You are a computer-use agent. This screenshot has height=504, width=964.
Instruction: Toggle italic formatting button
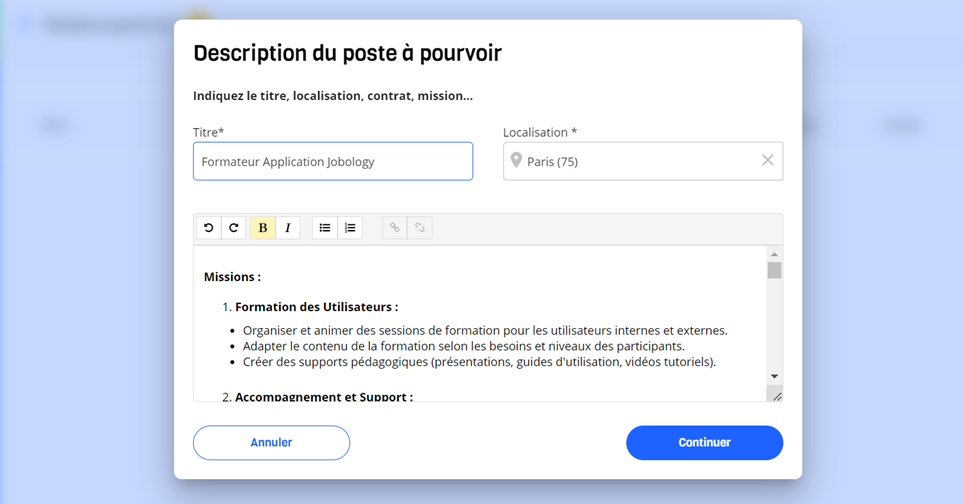click(288, 228)
